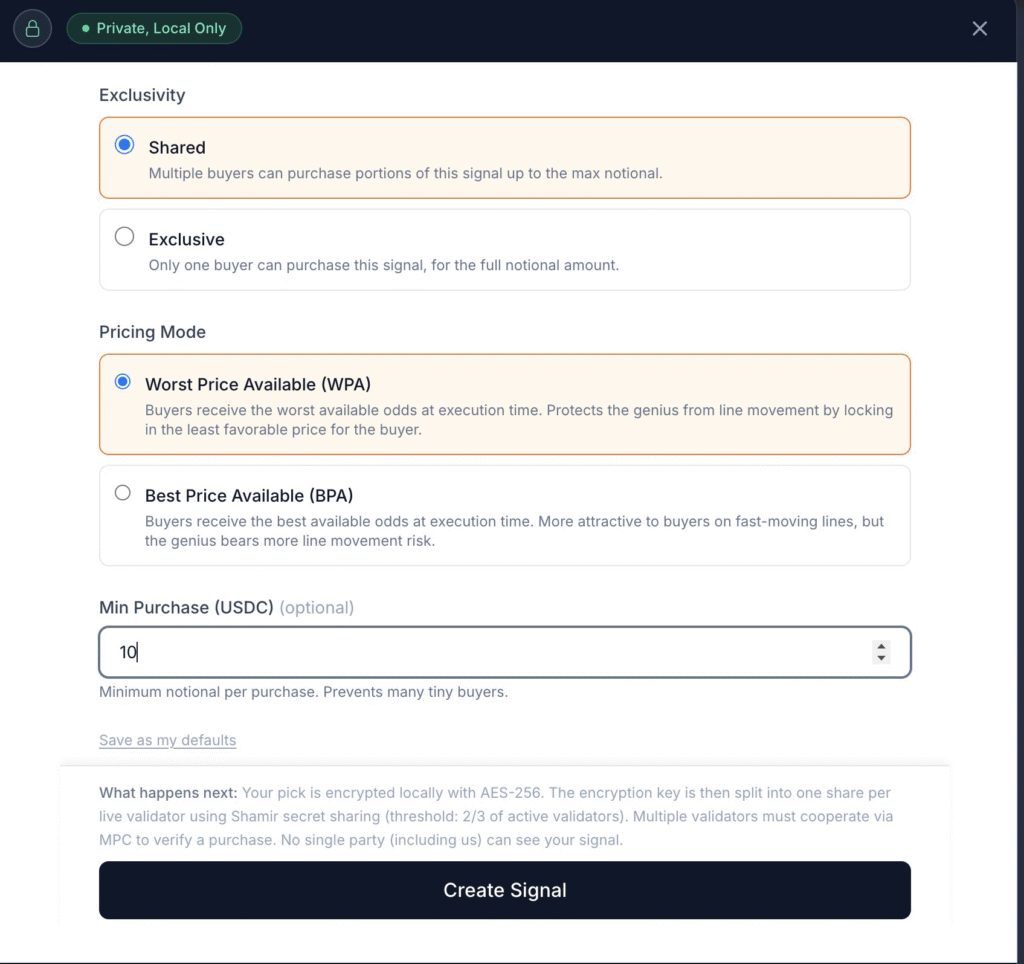Close the signal dialog with X
This screenshot has width=1024, height=964.
[980, 28]
